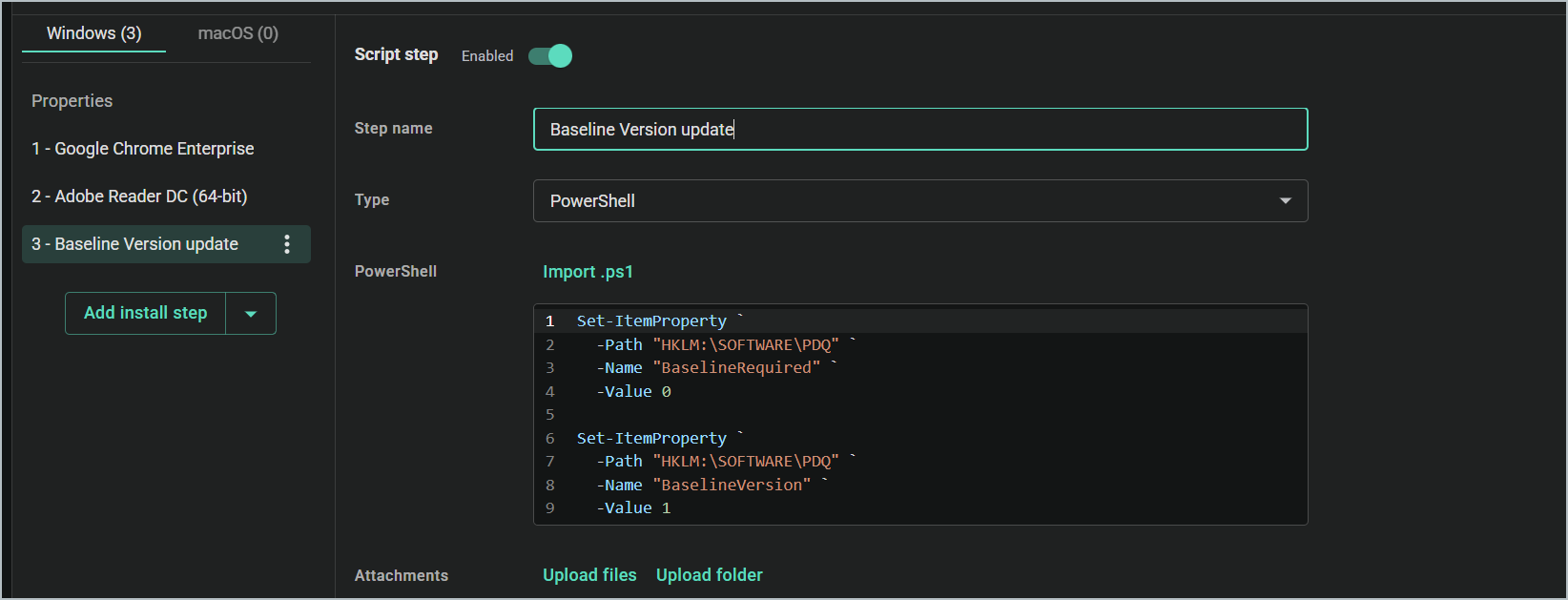
Task: Click the Import .ps1 link
Action: (588, 272)
